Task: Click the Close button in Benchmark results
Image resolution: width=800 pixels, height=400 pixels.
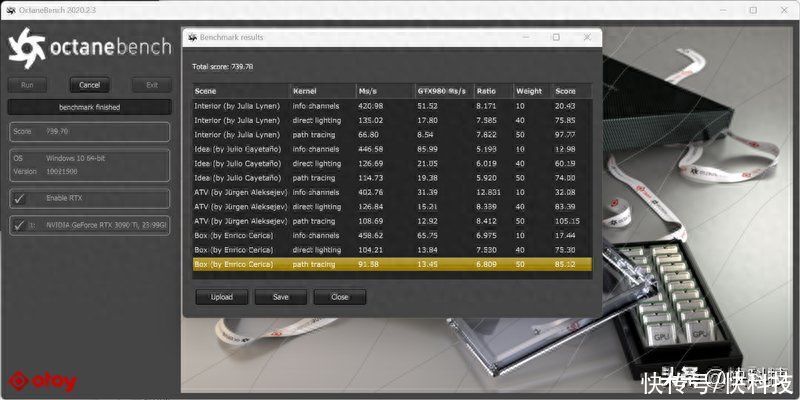Action: (339, 297)
